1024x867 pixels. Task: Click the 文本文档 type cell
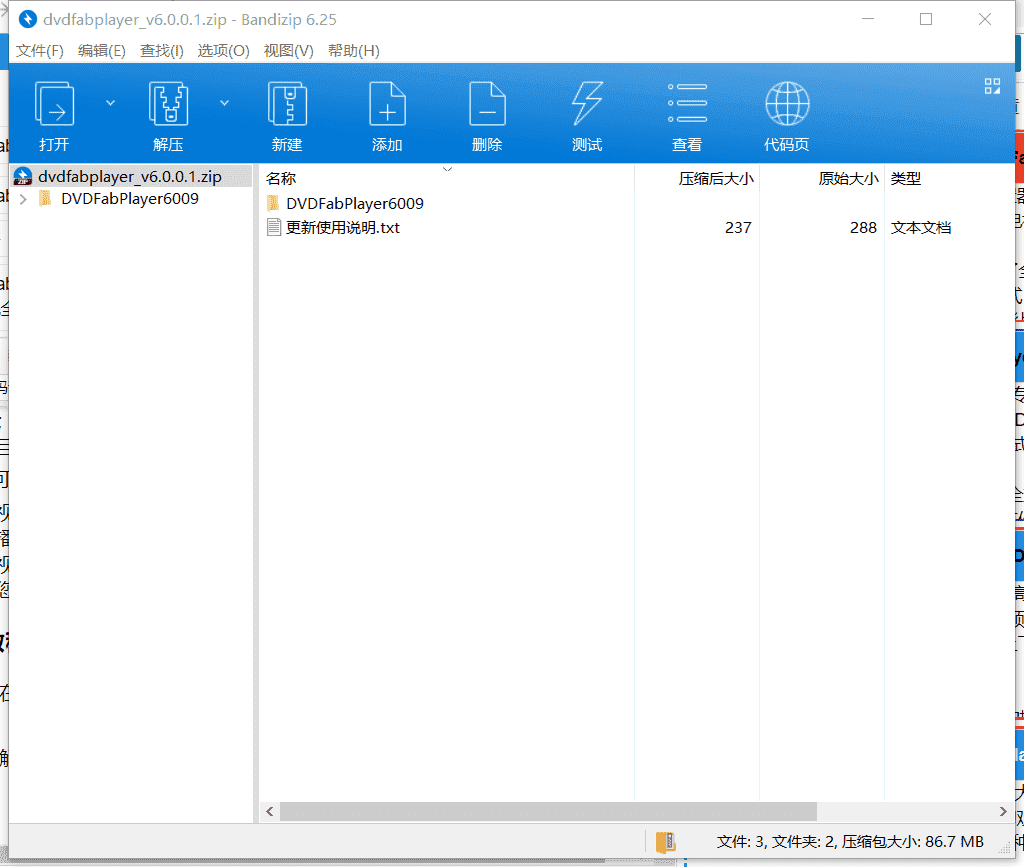921,227
